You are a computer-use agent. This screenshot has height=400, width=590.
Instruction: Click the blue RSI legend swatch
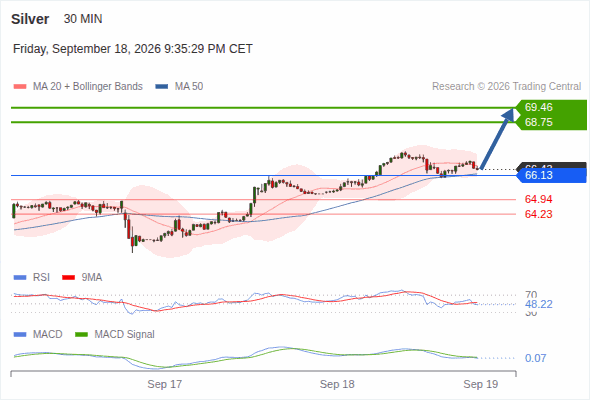(x=20, y=278)
